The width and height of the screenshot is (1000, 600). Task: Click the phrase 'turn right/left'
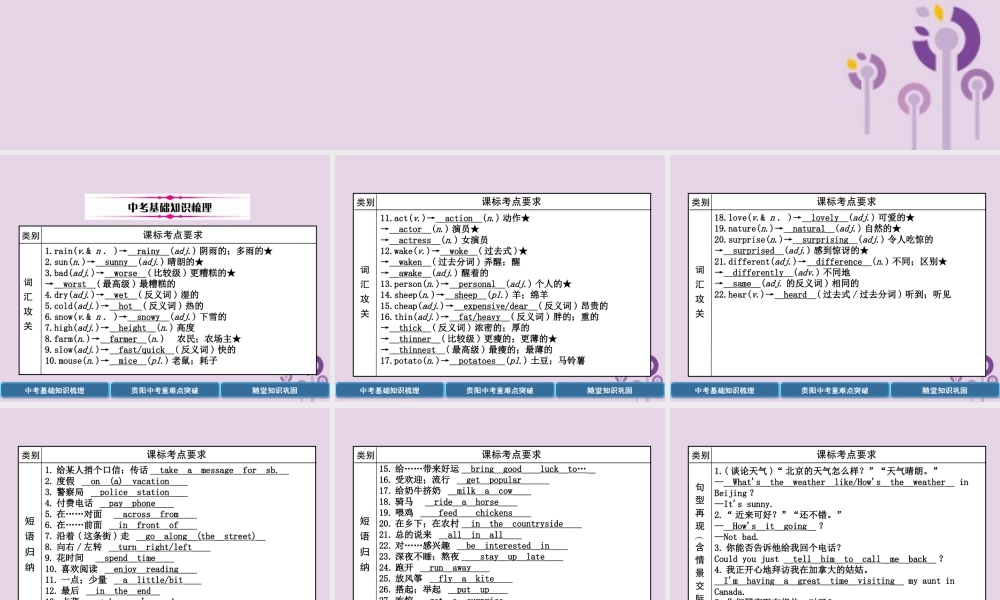(155, 547)
